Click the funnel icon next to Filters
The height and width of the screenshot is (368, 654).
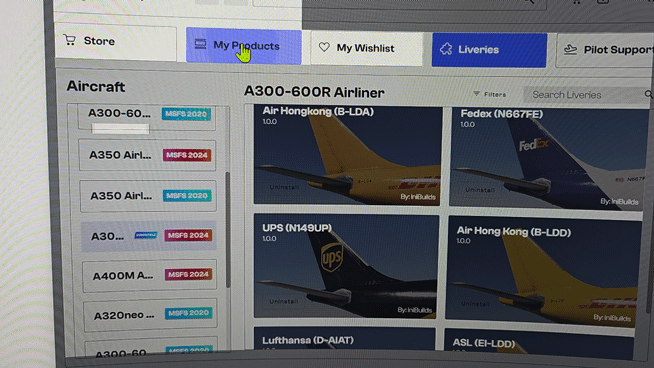(x=476, y=94)
